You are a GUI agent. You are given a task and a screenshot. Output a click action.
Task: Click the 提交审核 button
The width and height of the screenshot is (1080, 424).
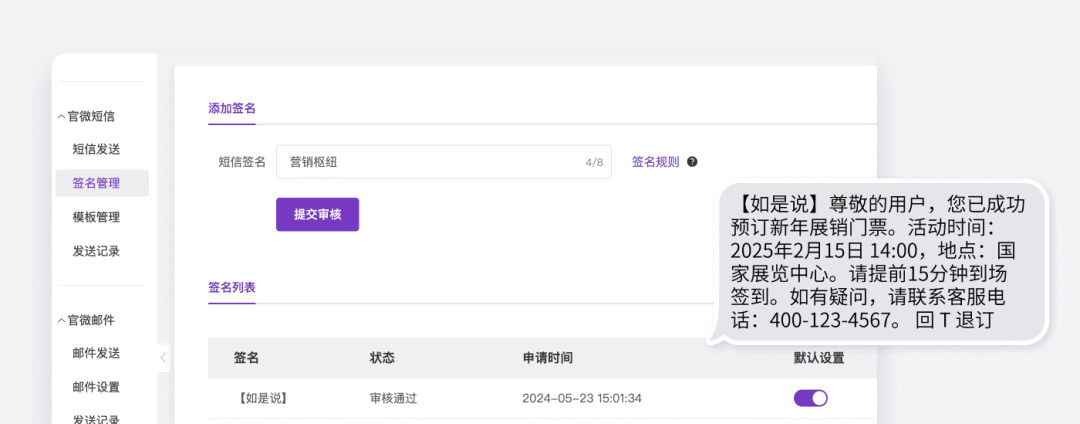pyautogui.click(x=318, y=214)
